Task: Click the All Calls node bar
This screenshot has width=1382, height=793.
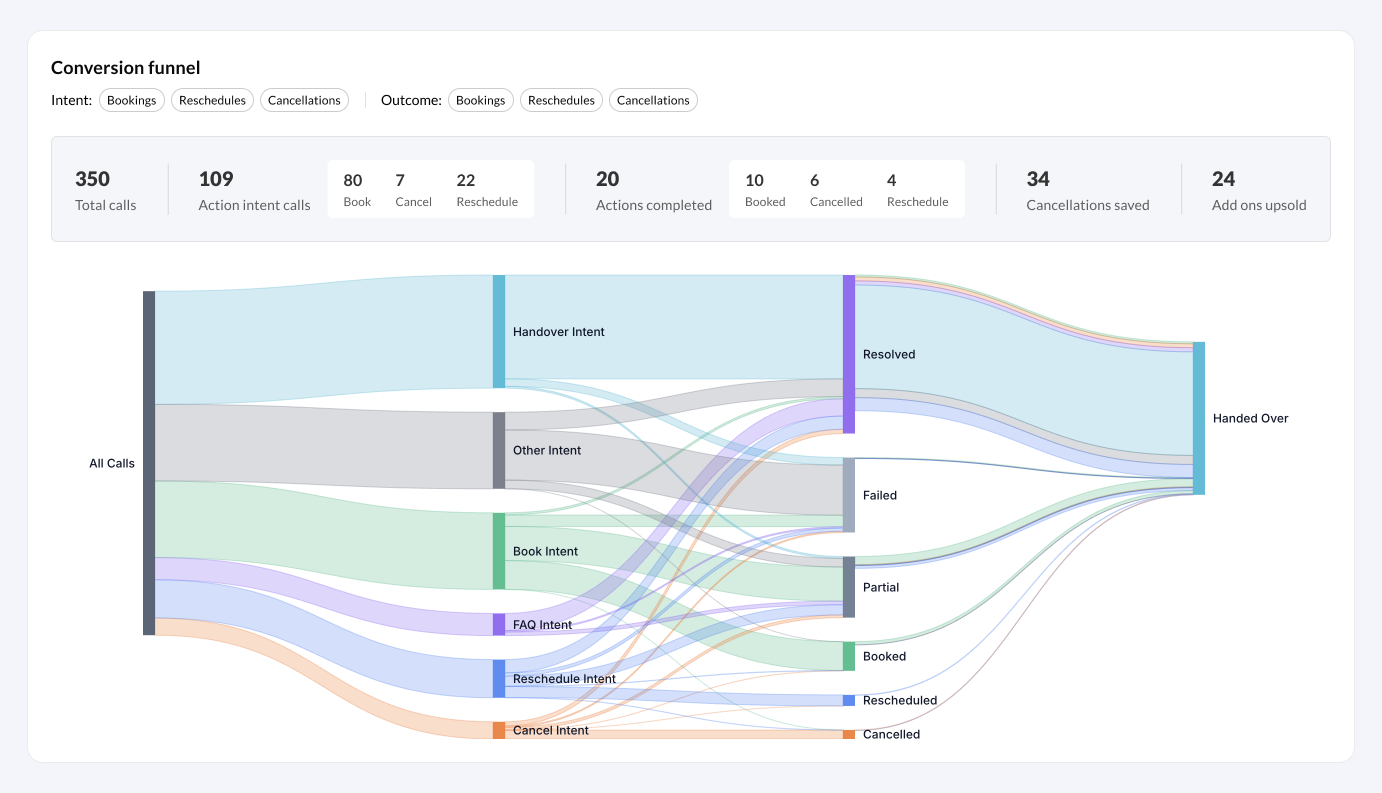Action: pyautogui.click(x=149, y=463)
